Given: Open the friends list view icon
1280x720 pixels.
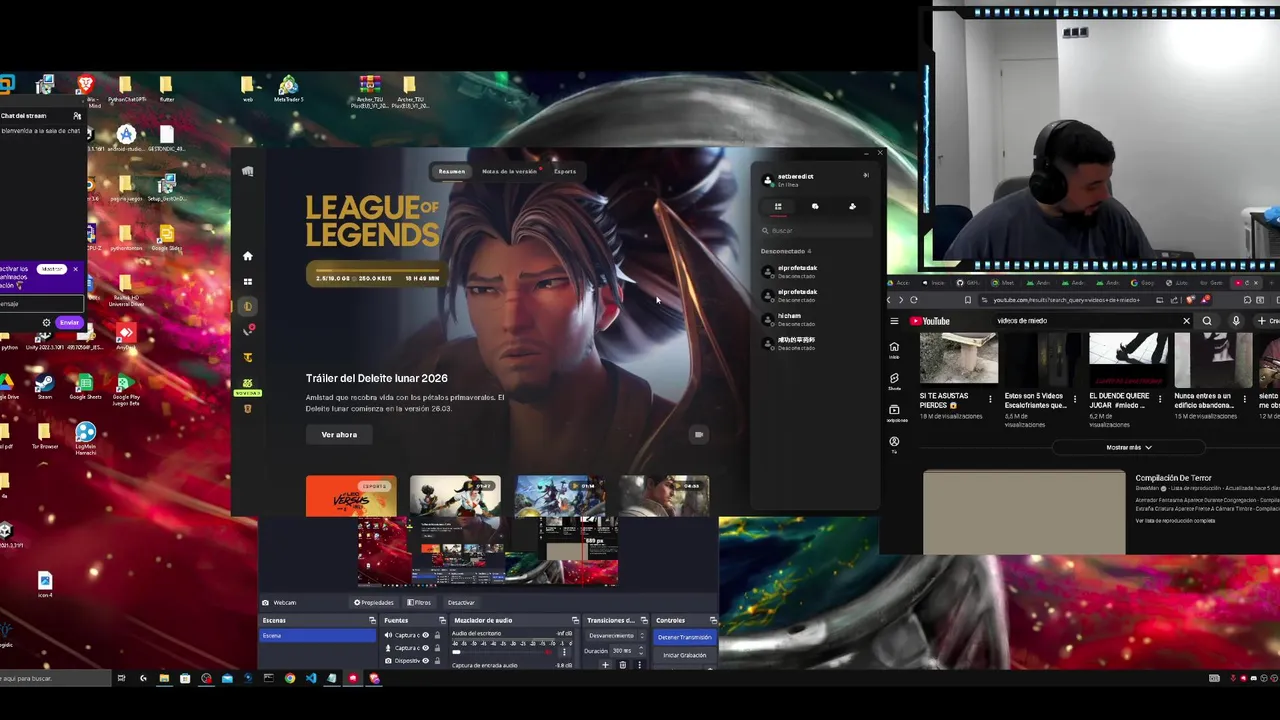Looking at the screenshot, I should point(778,207).
